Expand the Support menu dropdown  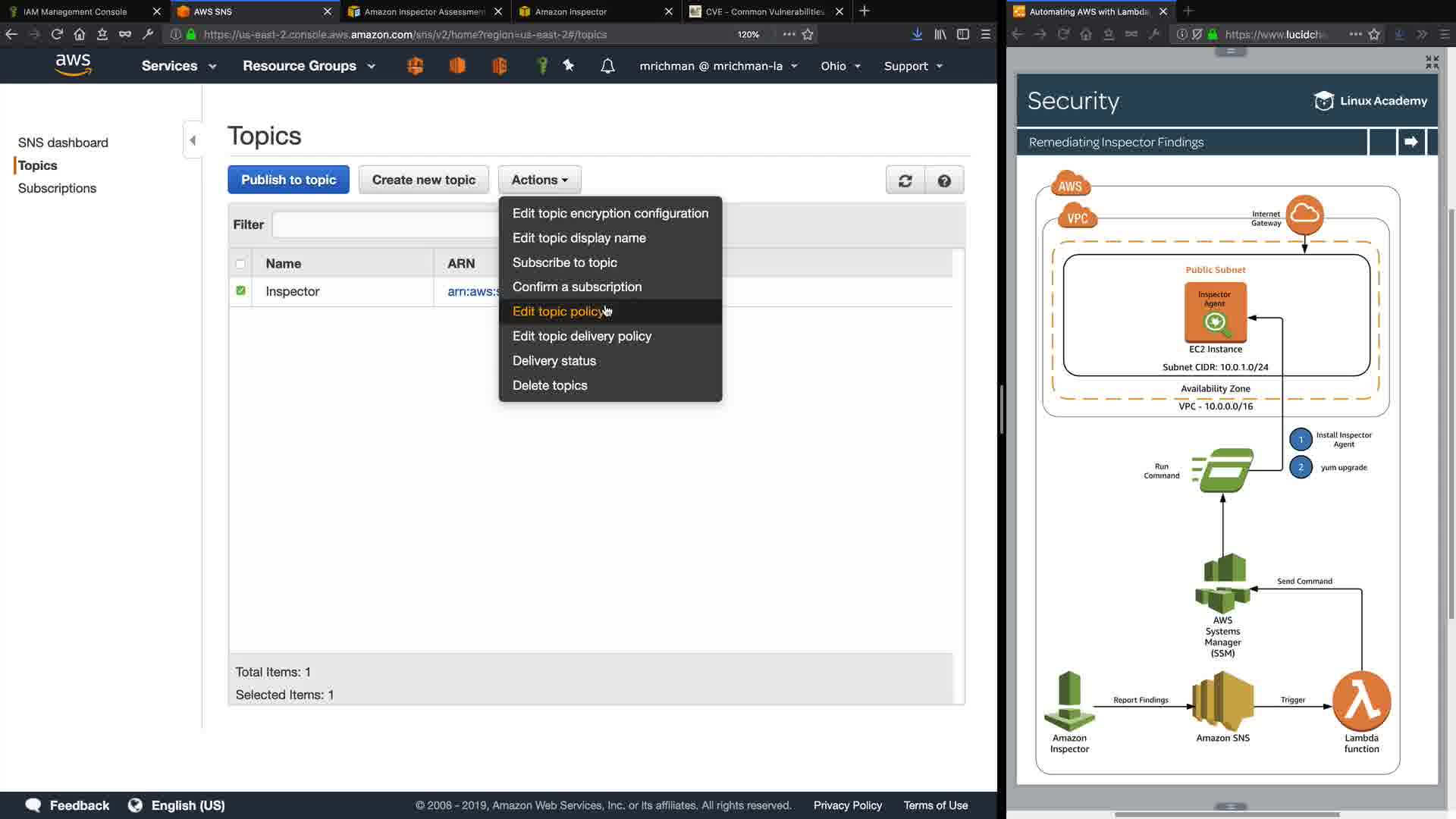(x=913, y=66)
